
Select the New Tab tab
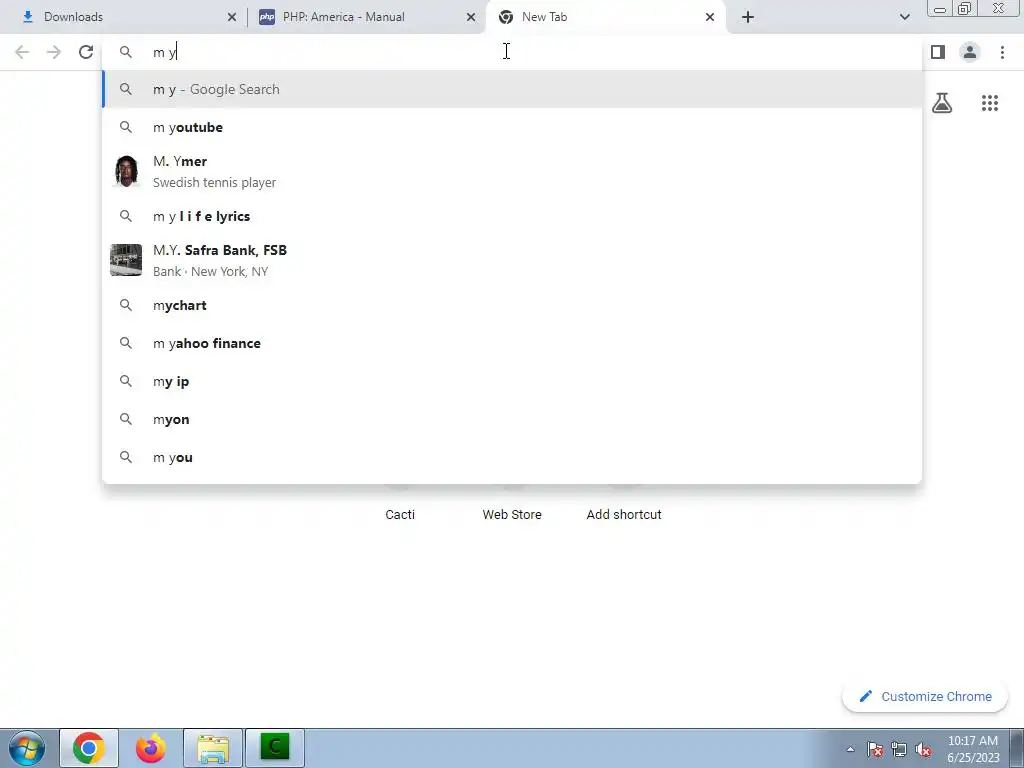605,17
